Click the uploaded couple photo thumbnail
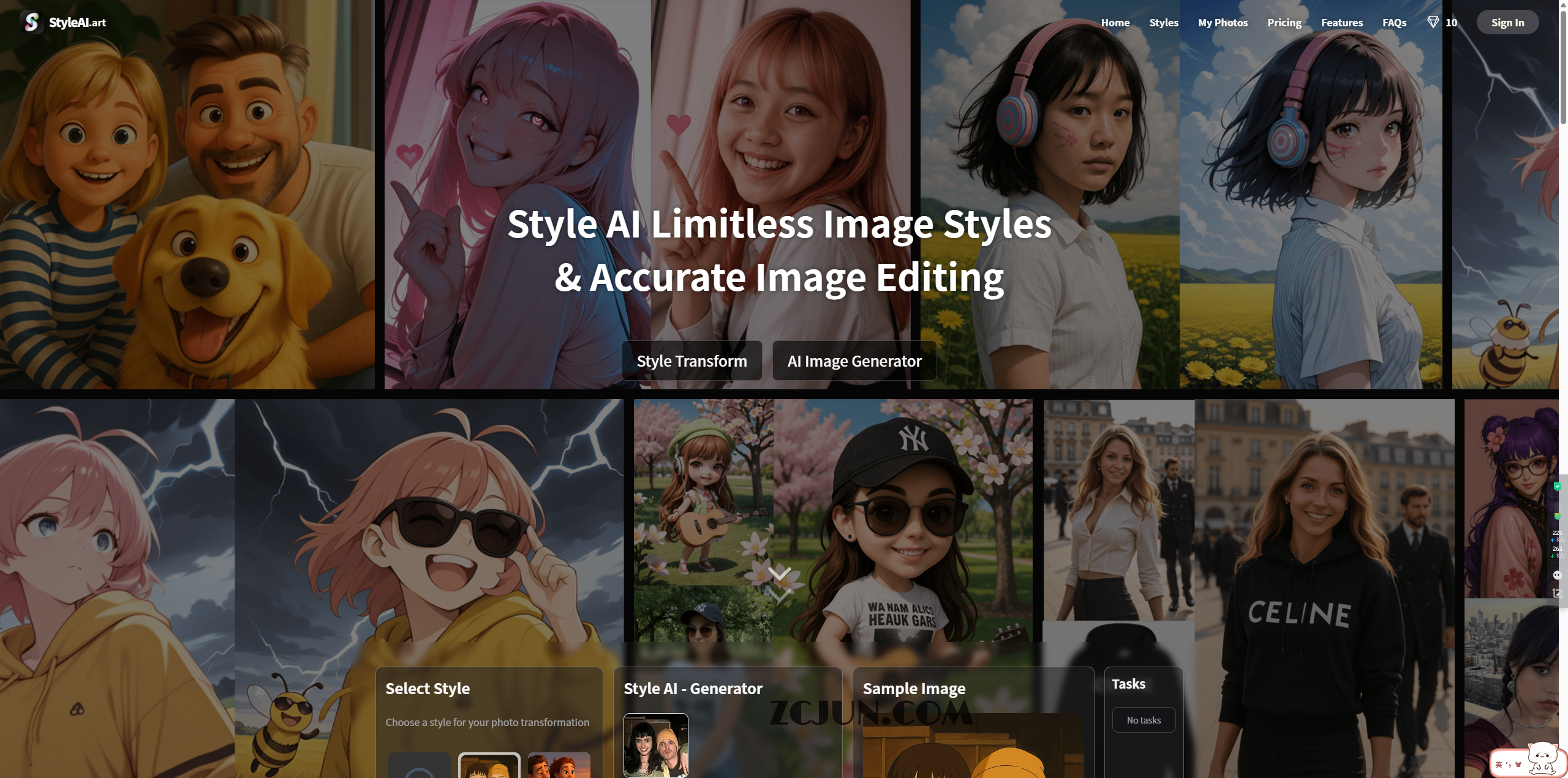 coord(655,745)
